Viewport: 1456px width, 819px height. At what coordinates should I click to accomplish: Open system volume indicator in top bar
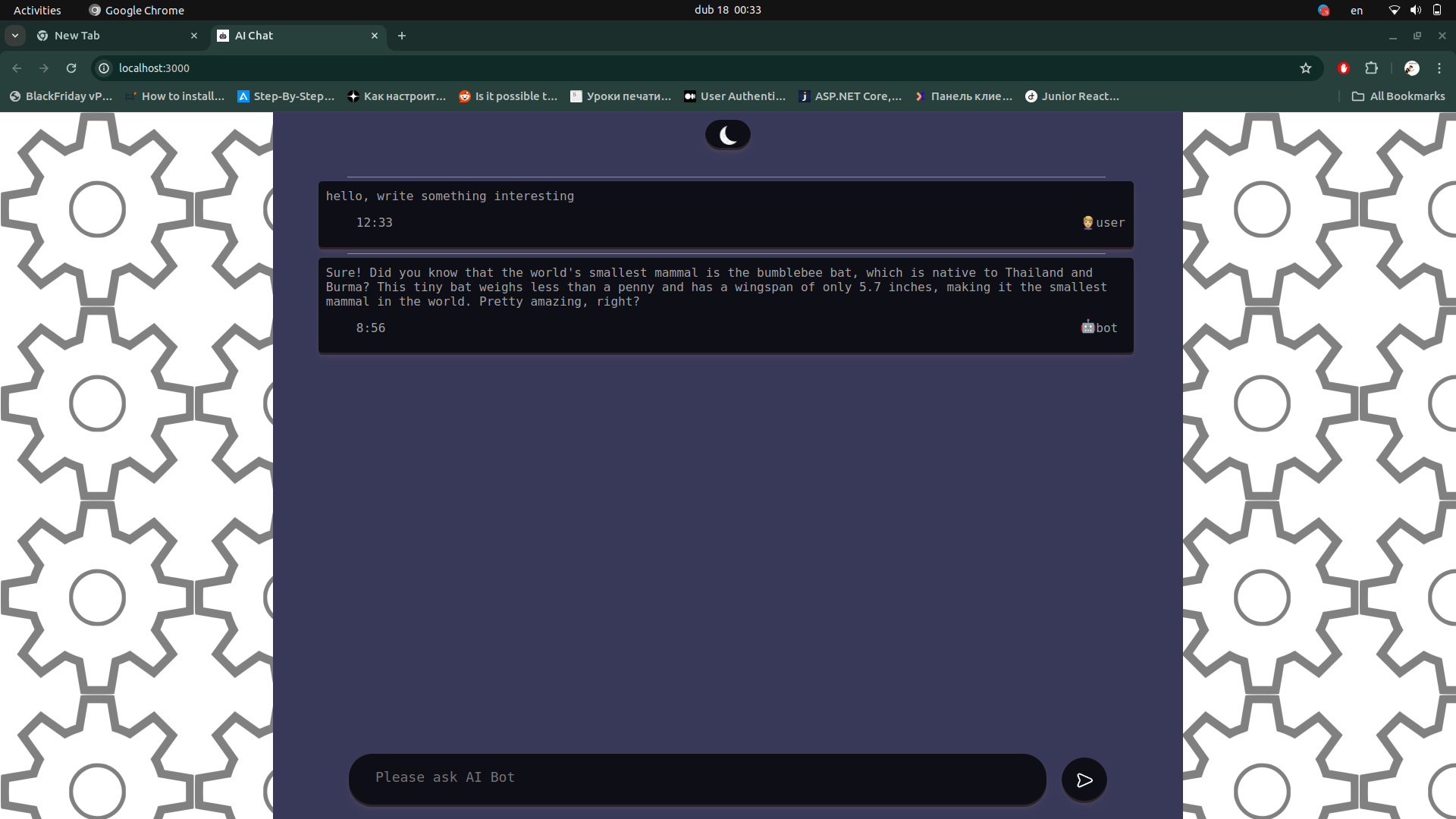(1415, 11)
